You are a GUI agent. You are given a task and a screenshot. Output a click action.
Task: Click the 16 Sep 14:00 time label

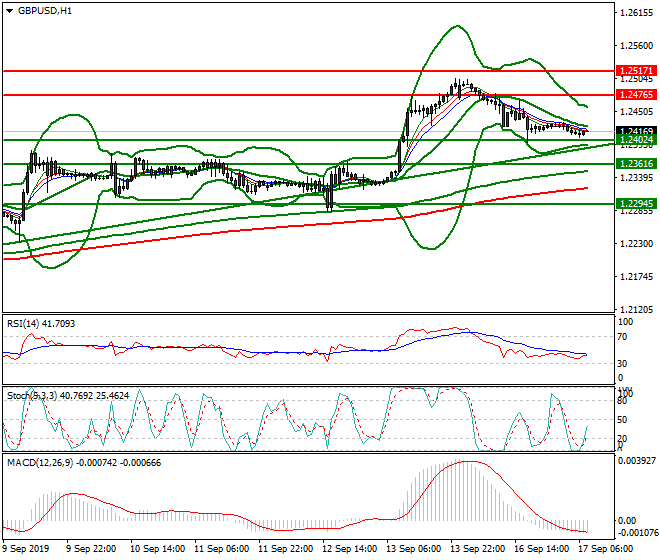point(541,549)
